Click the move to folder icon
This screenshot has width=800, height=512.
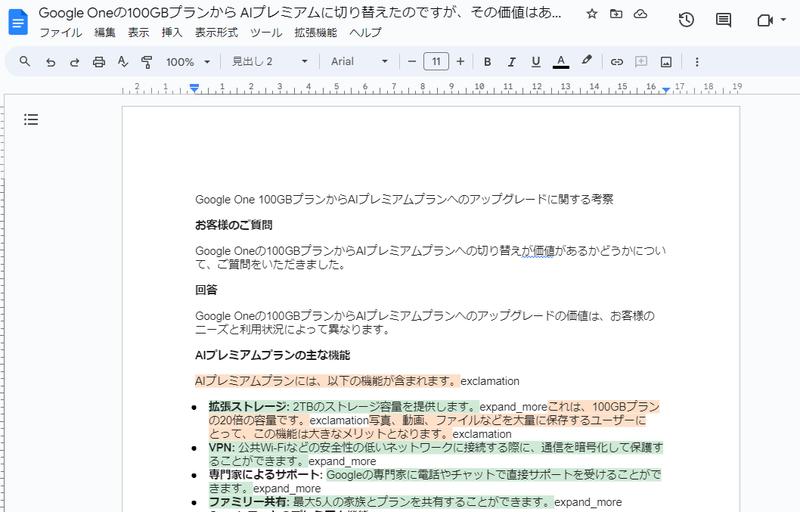pos(616,14)
